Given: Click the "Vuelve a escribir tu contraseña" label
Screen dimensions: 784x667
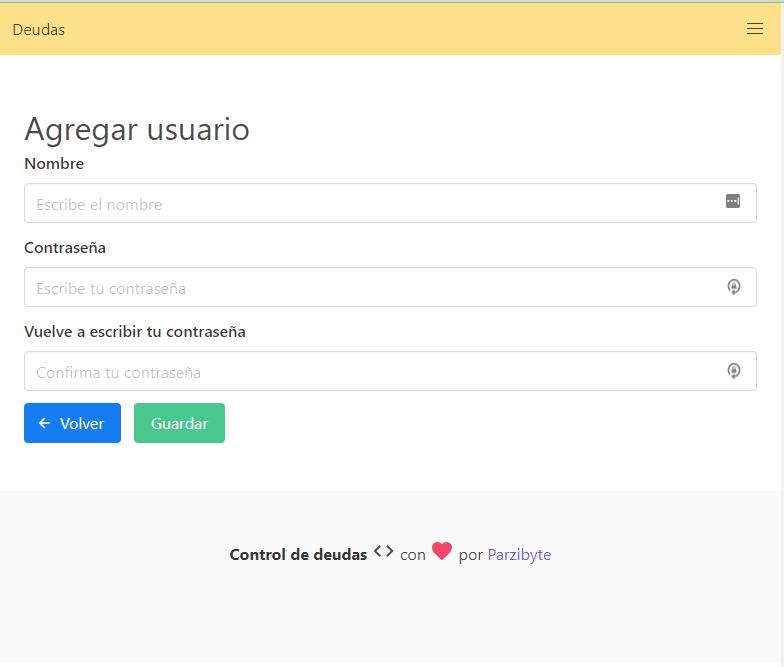Looking at the screenshot, I should click(135, 332).
